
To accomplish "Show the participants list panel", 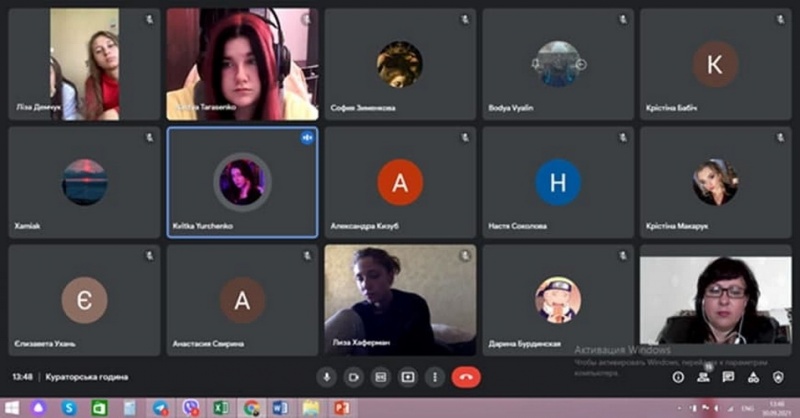I will (x=703, y=377).
